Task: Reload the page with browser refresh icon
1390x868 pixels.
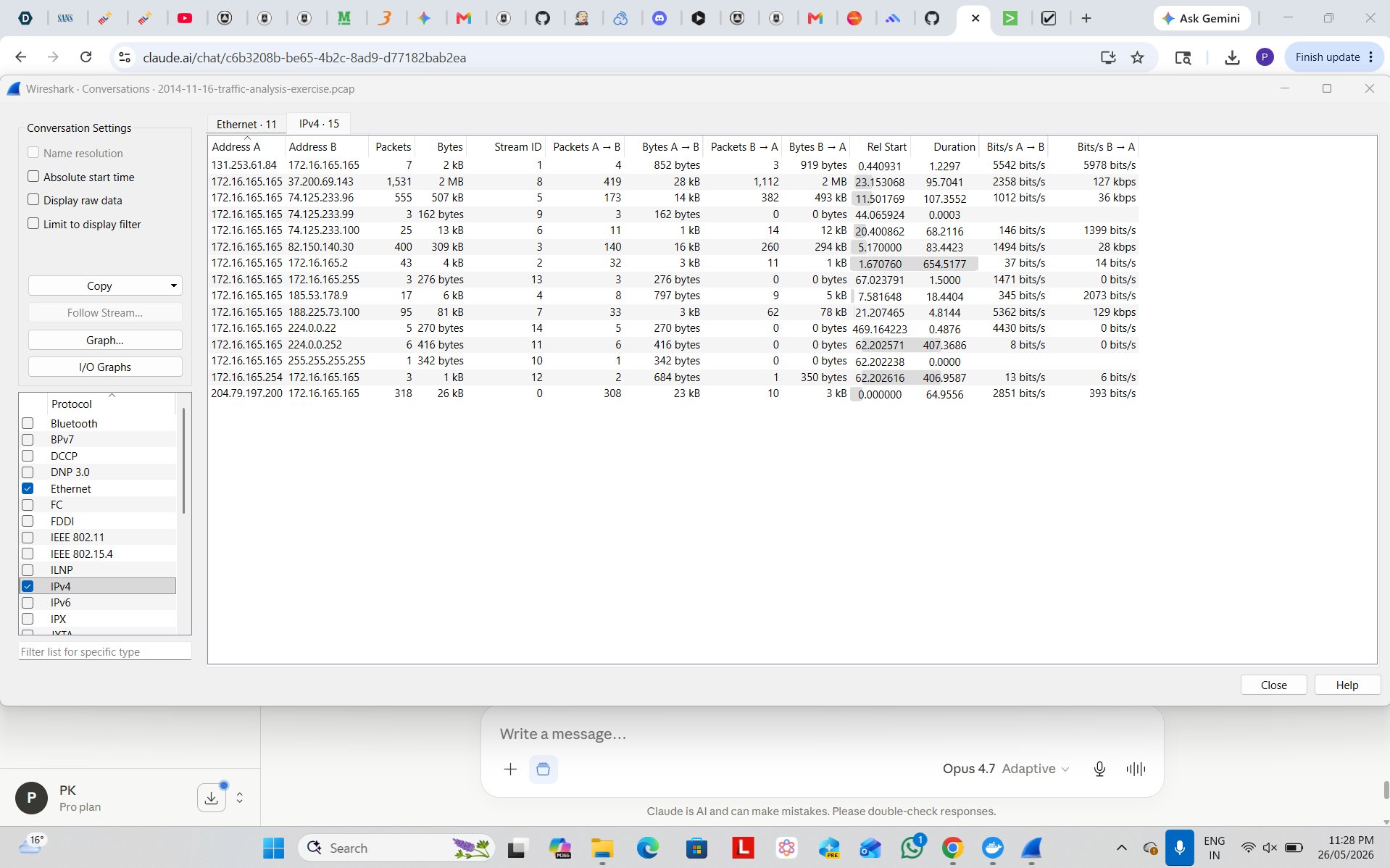Action: (x=86, y=57)
